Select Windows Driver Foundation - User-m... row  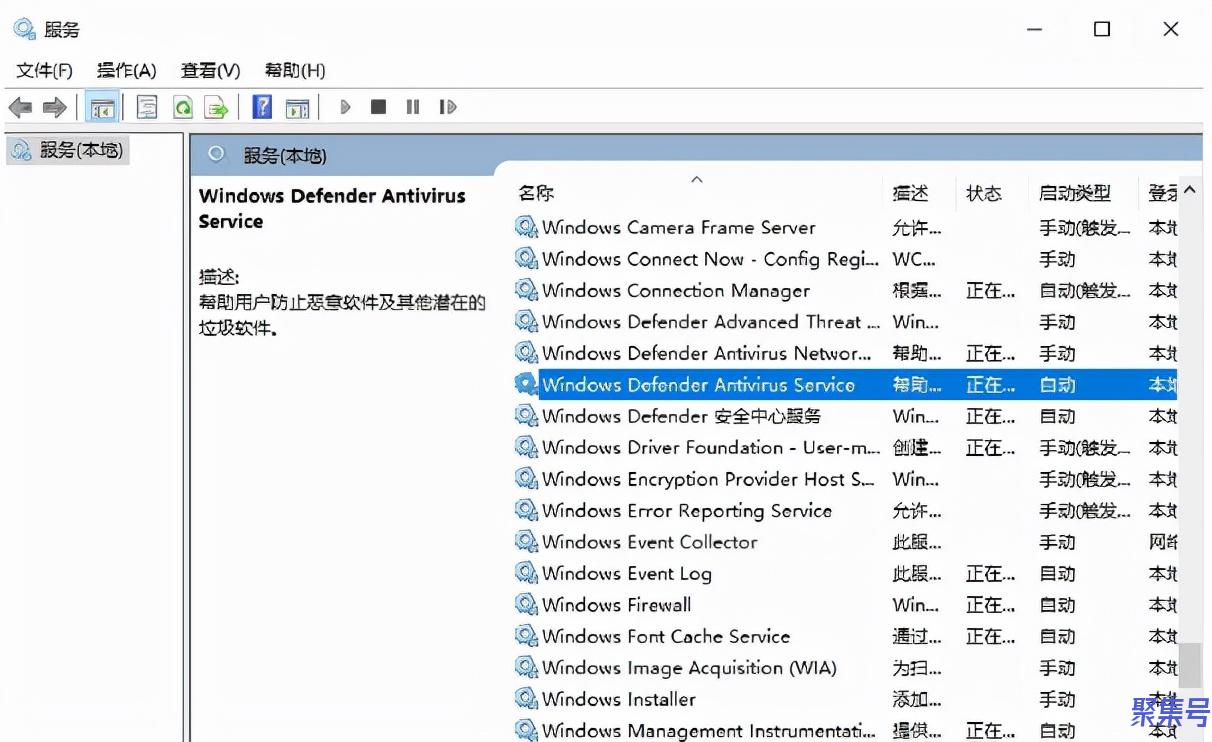point(845,447)
